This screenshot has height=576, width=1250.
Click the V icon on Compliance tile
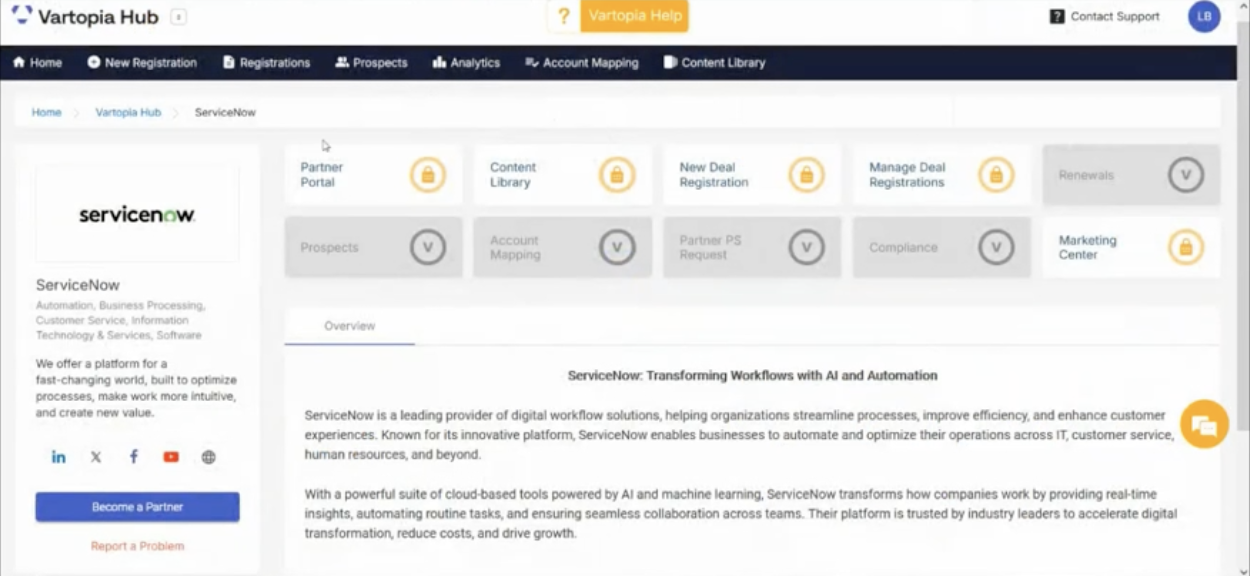pos(996,247)
